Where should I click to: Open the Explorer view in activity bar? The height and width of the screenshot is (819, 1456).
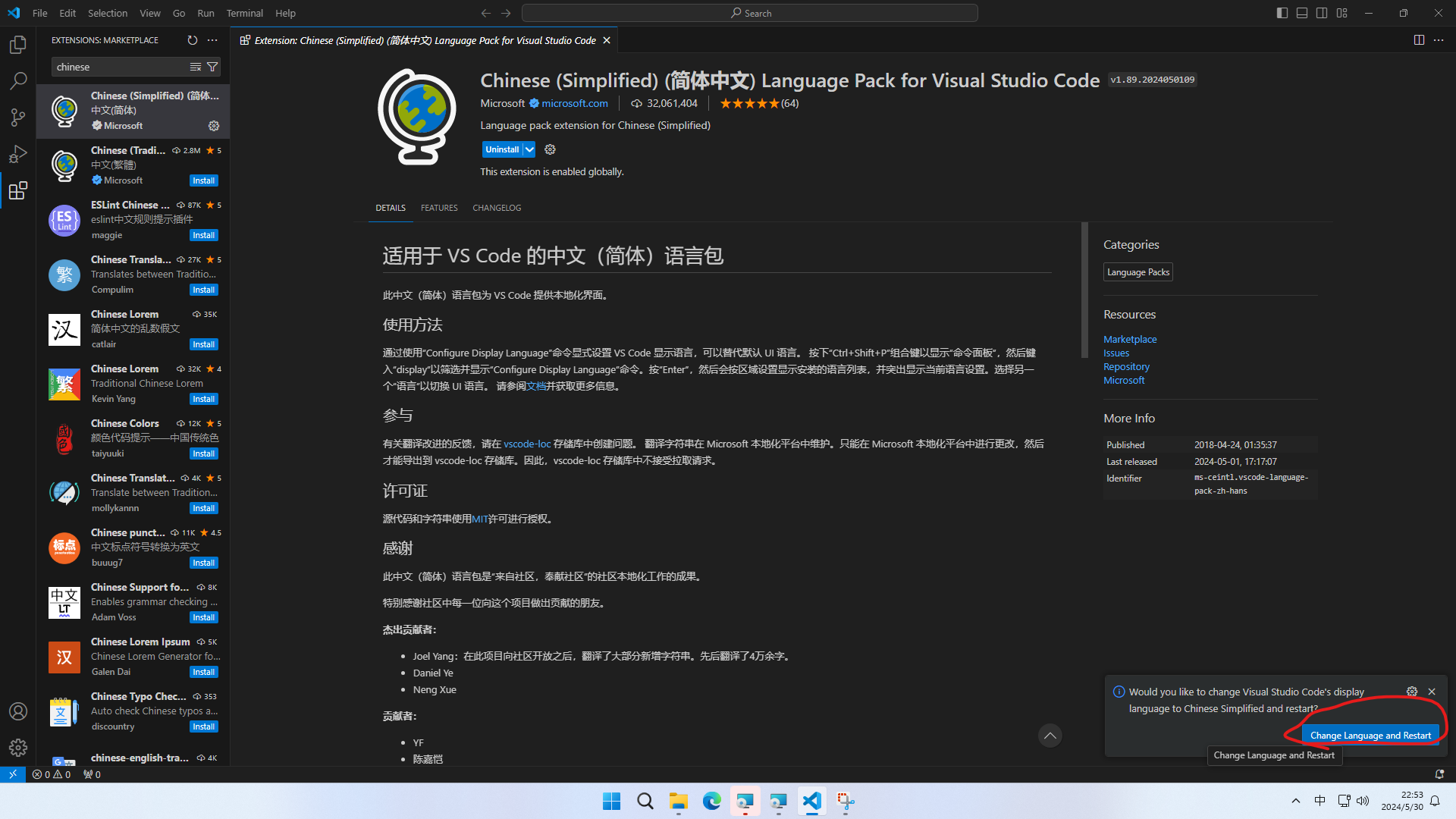tap(18, 45)
